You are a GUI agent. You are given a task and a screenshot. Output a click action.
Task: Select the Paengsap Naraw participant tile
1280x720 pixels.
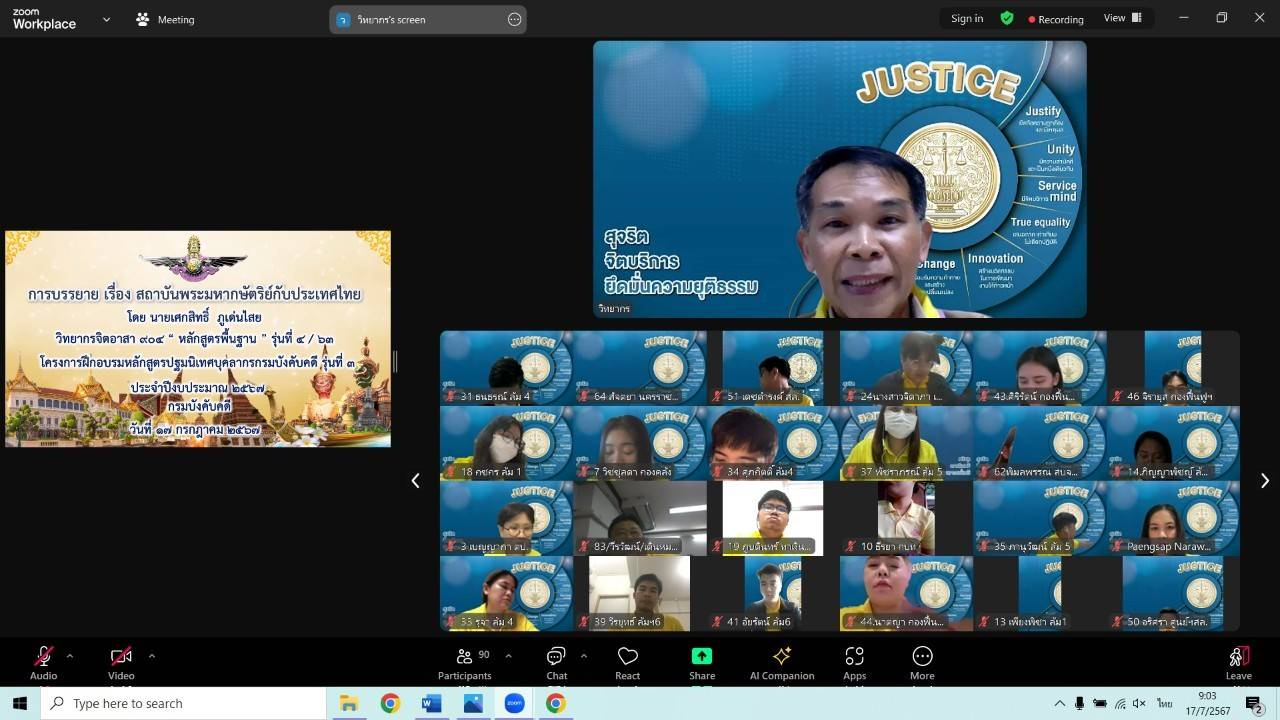(1173, 518)
